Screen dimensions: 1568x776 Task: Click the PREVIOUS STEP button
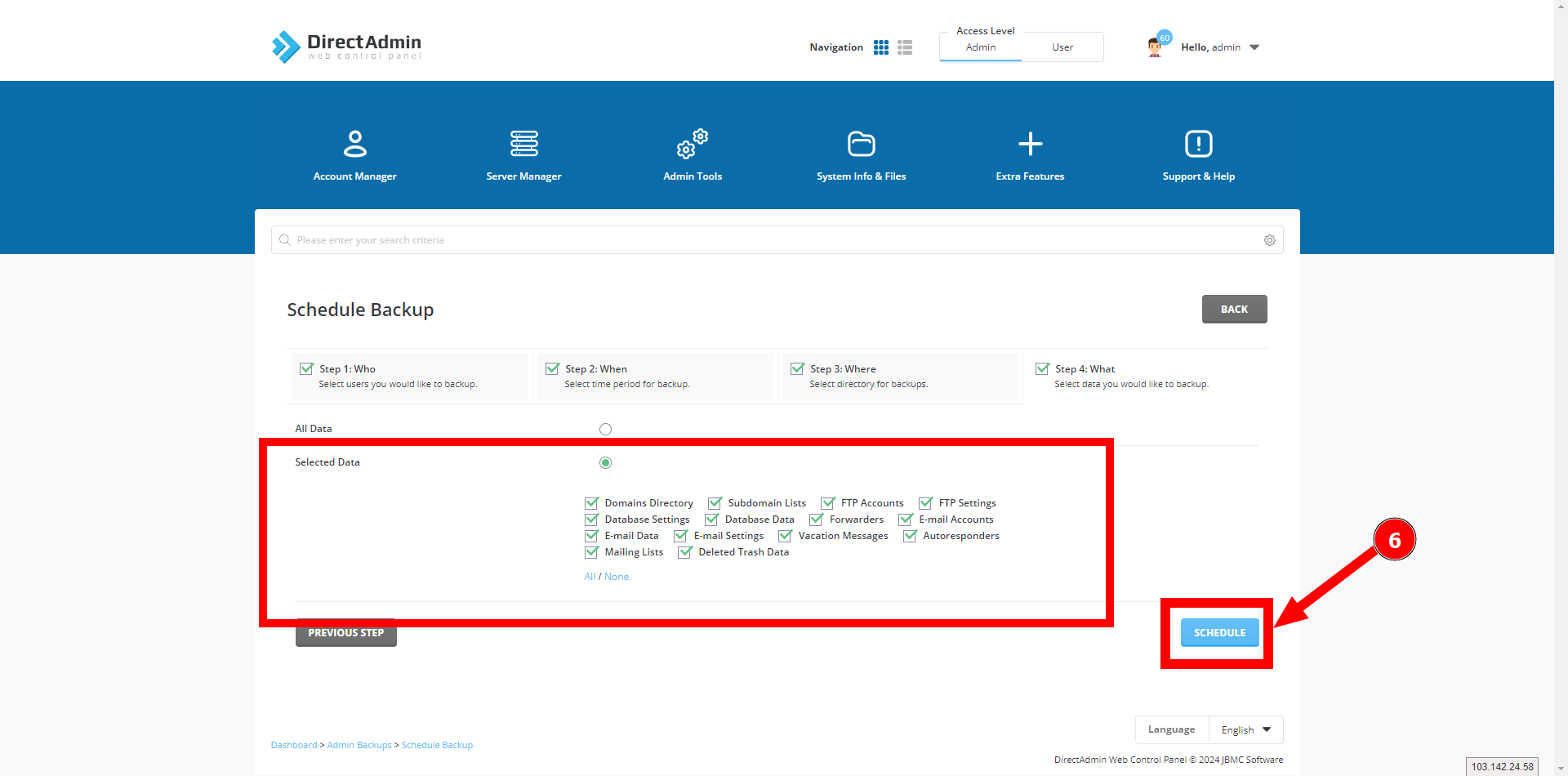pyautogui.click(x=346, y=633)
